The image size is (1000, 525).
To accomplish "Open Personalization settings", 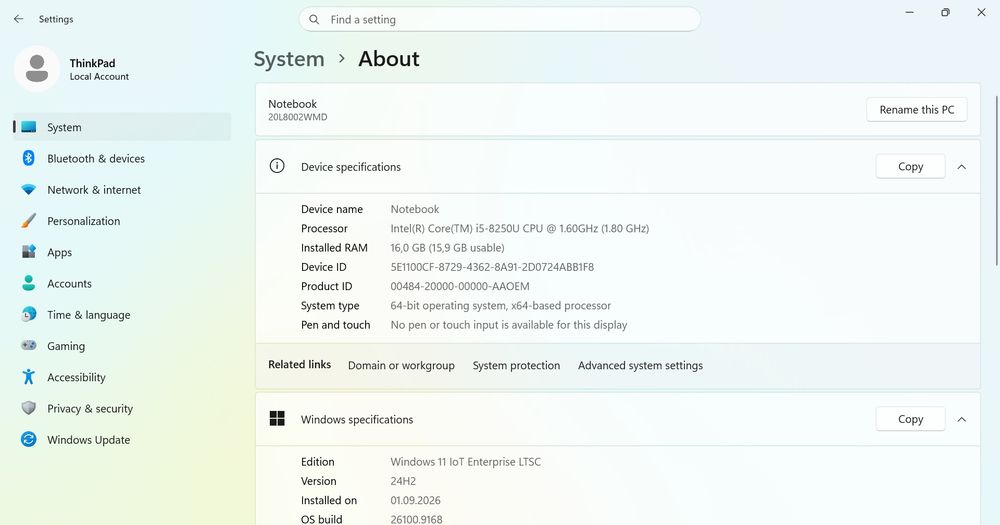I will pyautogui.click(x=122, y=221).
